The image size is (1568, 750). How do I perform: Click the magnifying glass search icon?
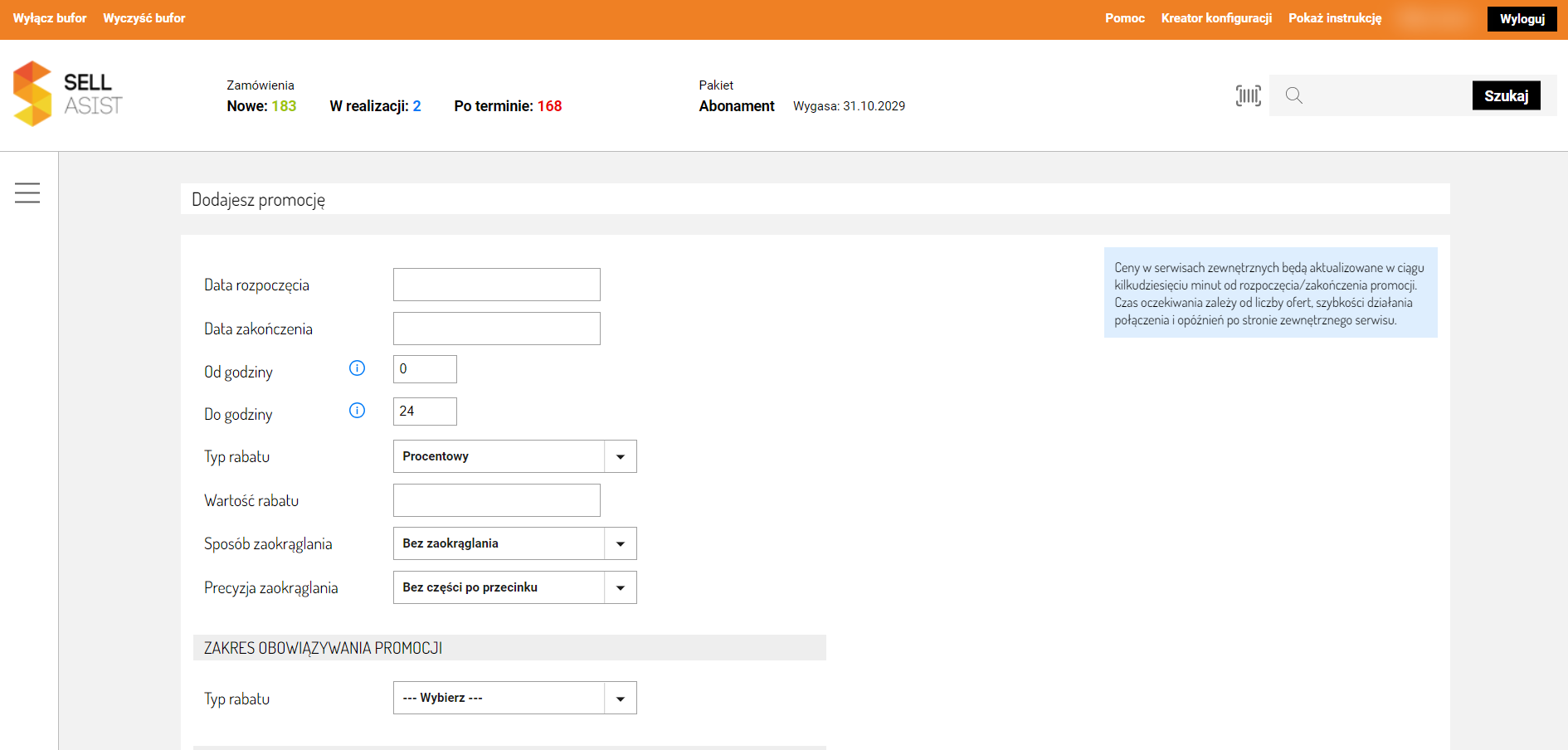click(1293, 95)
